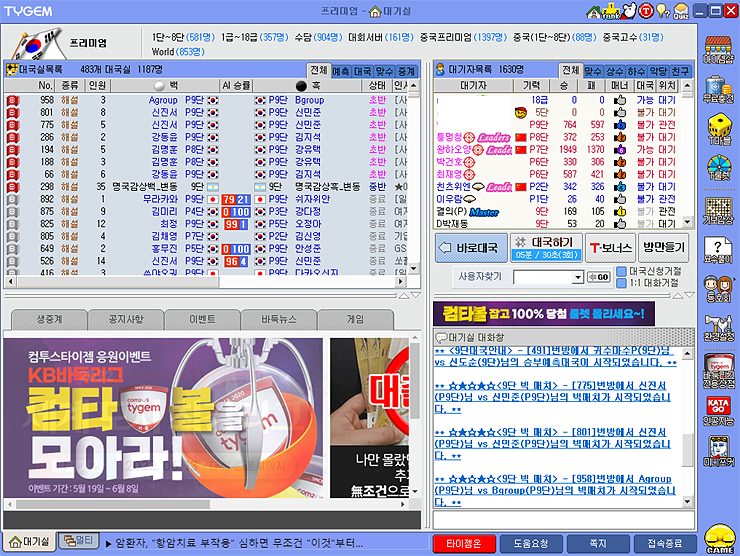Open the 무료충전 free charge icon
Viewport: 740px width, 556px height.
click(x=718, y=90)
